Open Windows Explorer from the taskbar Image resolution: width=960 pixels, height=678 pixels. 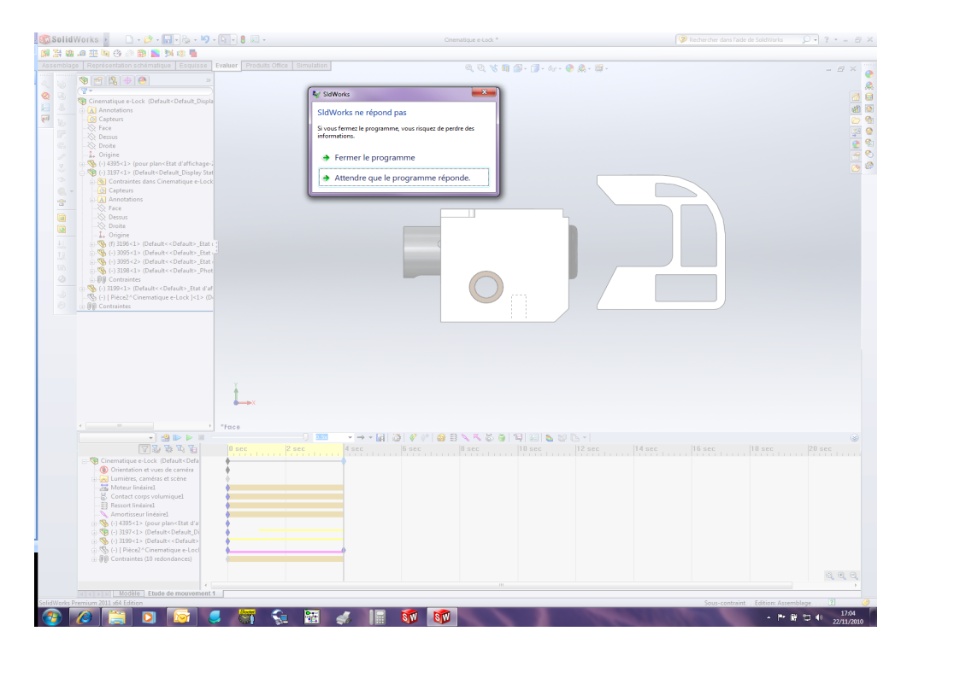pyautogui.click(x=116, y=617)
